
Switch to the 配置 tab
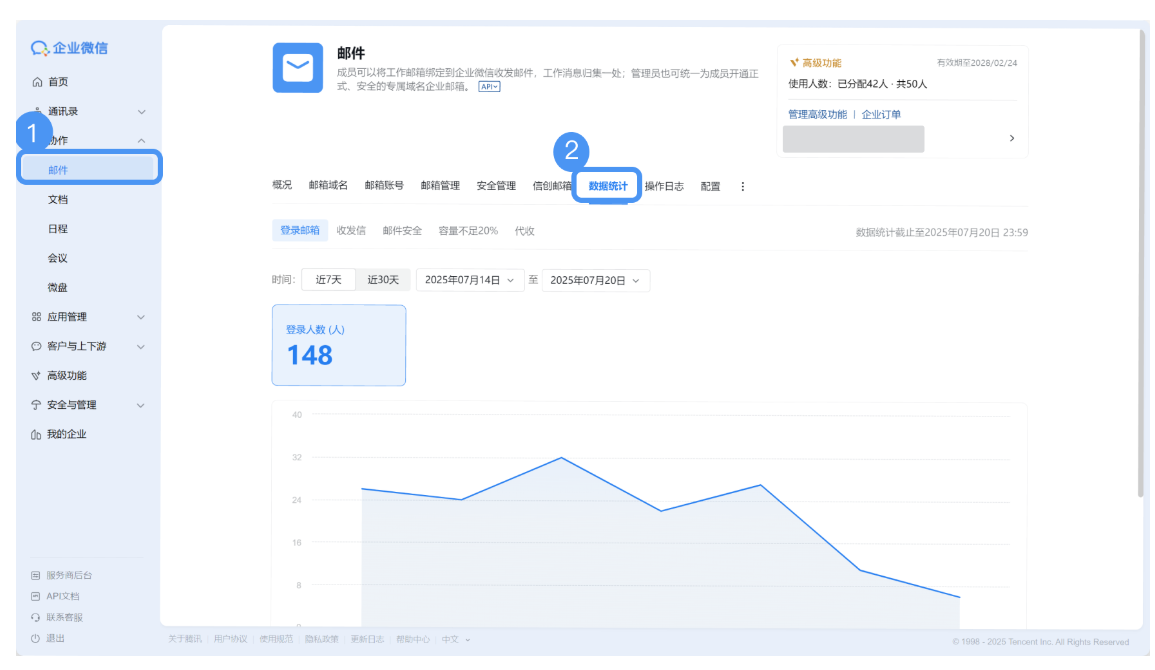point(711,186)
